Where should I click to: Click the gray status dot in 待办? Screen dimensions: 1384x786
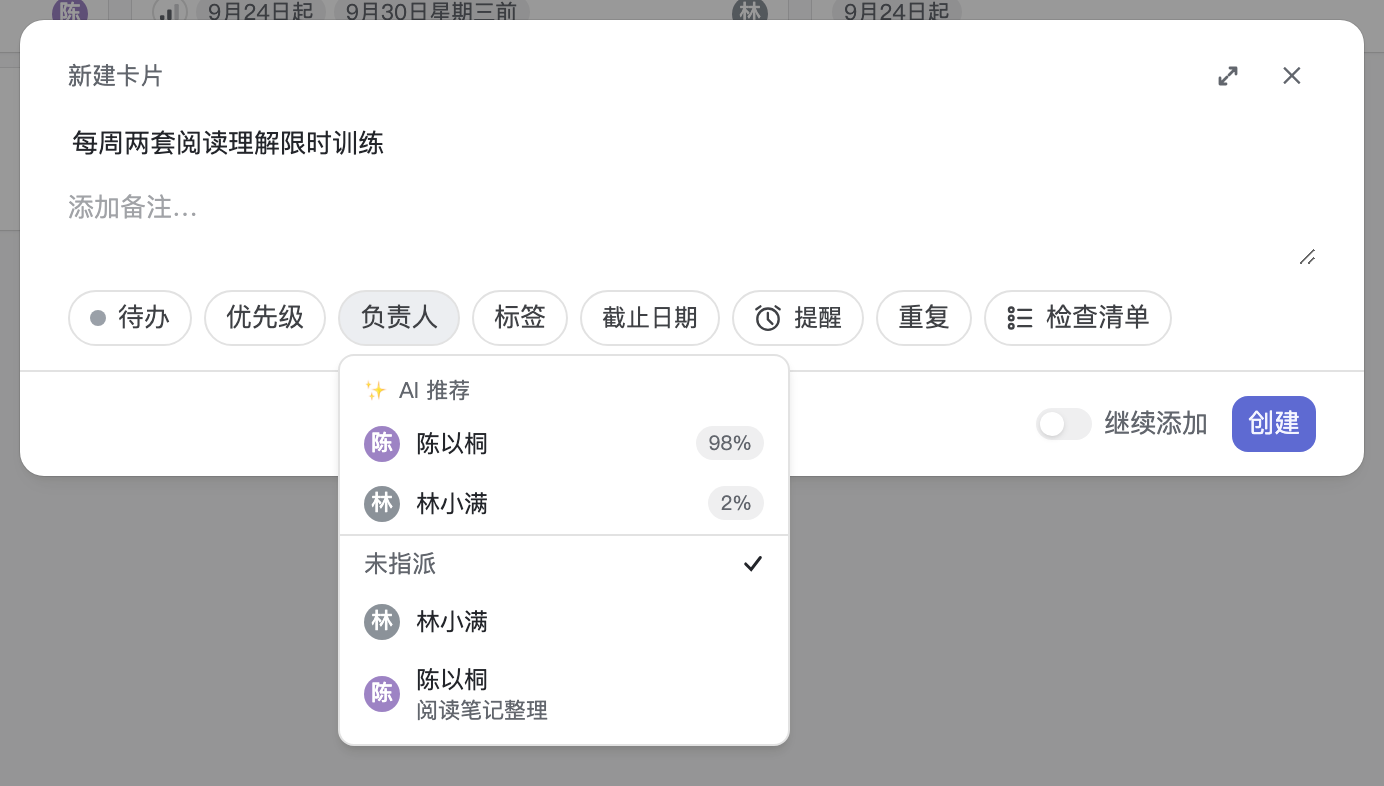(98, 318)
